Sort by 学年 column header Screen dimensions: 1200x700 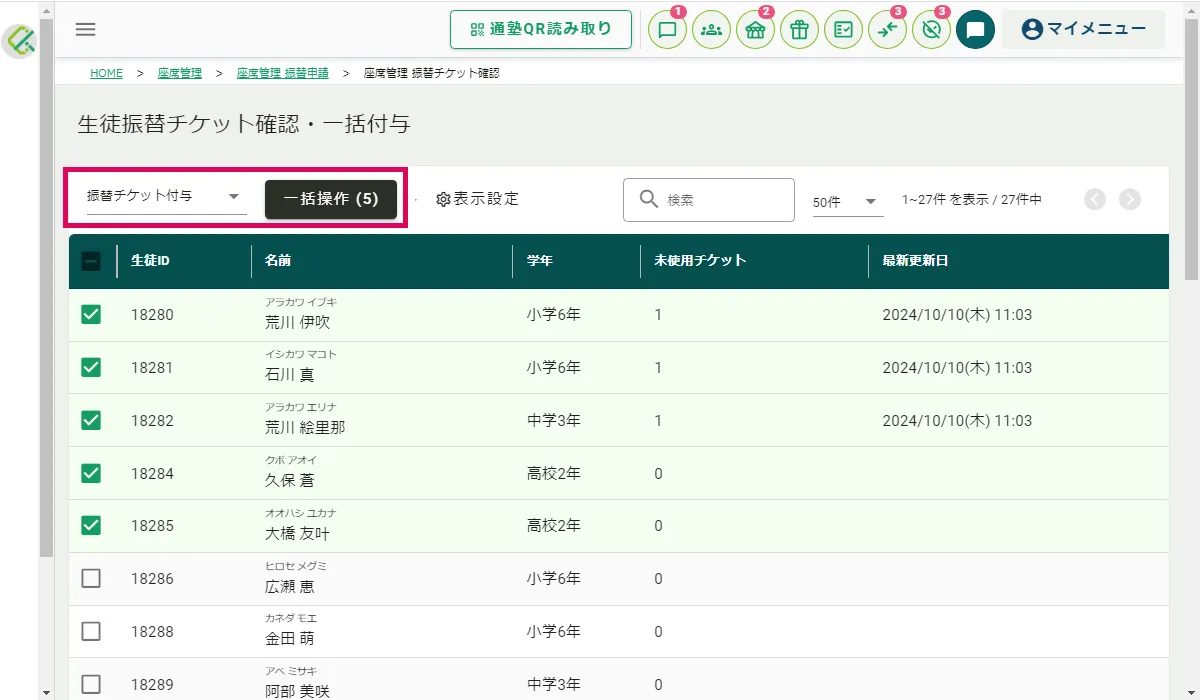tap(540, 261)
